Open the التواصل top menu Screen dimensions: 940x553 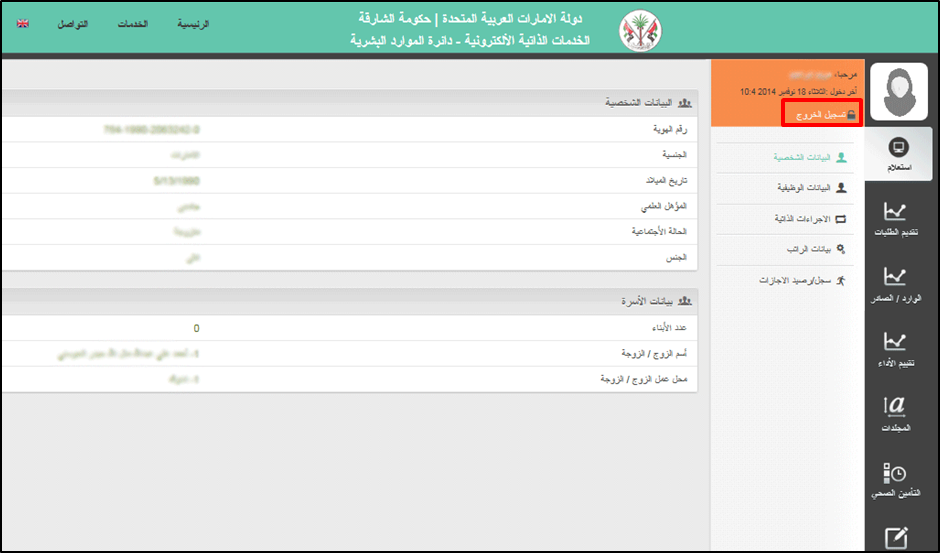click(x=73, y=24)
